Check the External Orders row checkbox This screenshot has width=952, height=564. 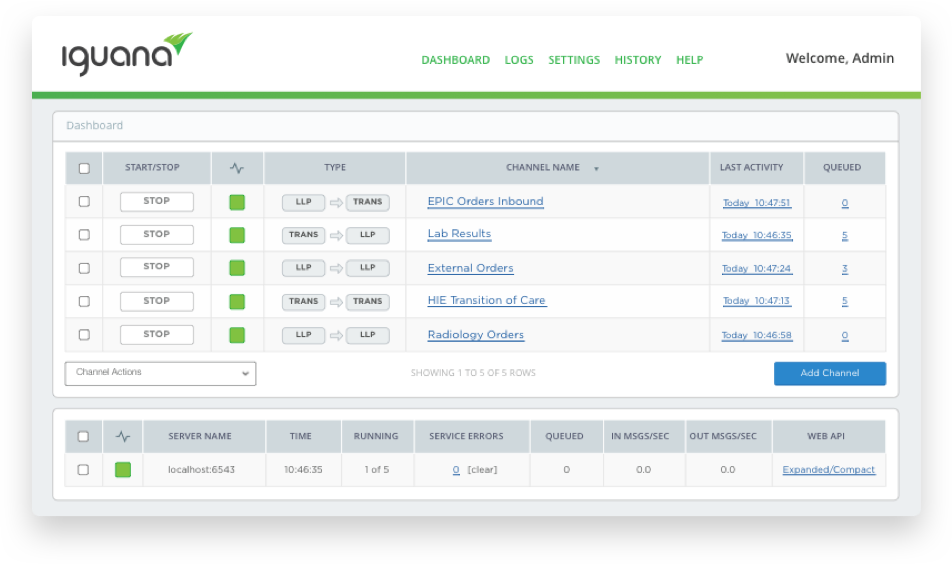84,268
